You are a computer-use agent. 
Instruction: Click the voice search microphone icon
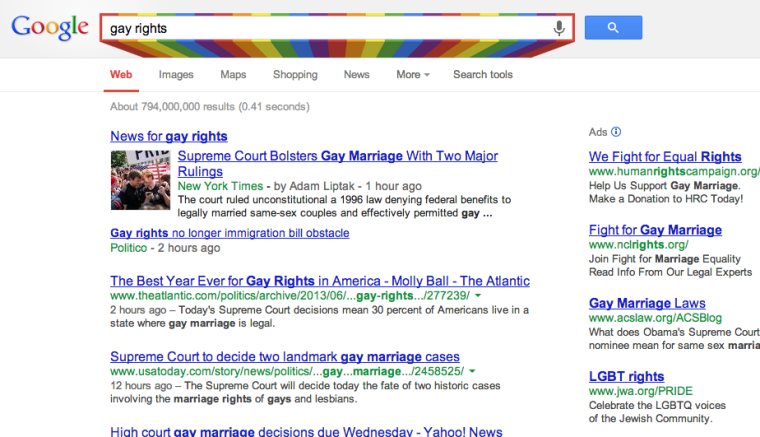point(559,28)
